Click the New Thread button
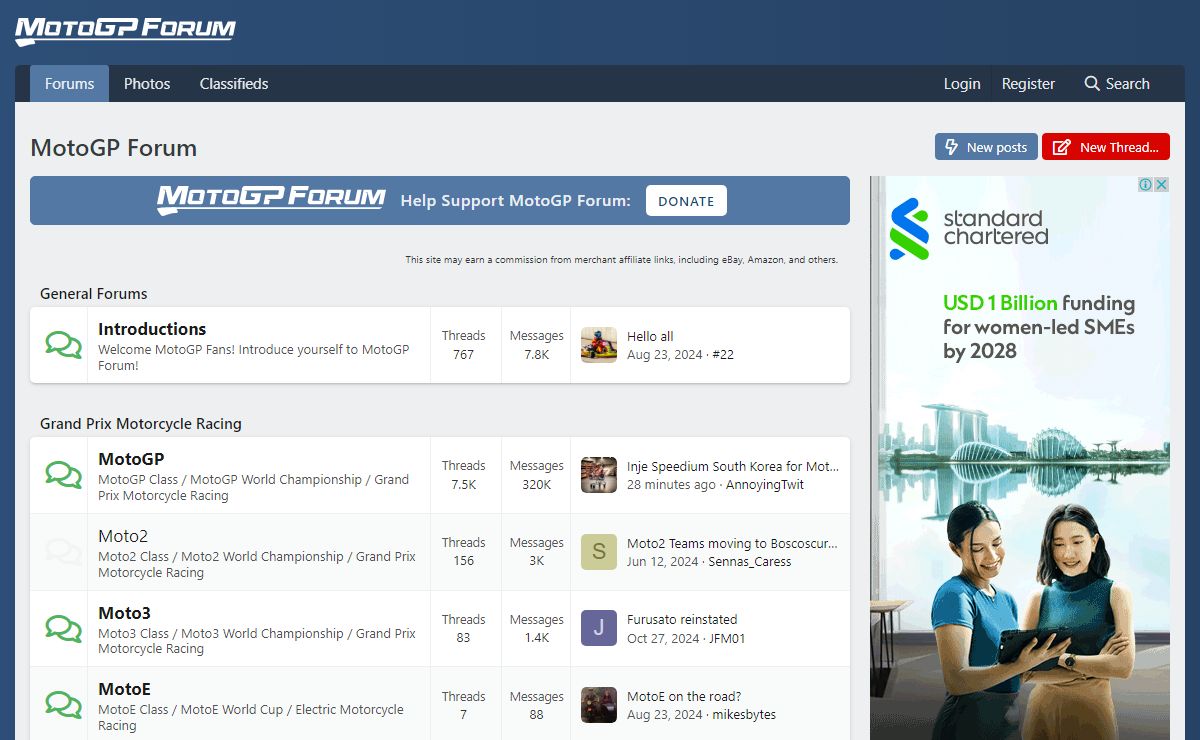 click(x=1106, y=147)
